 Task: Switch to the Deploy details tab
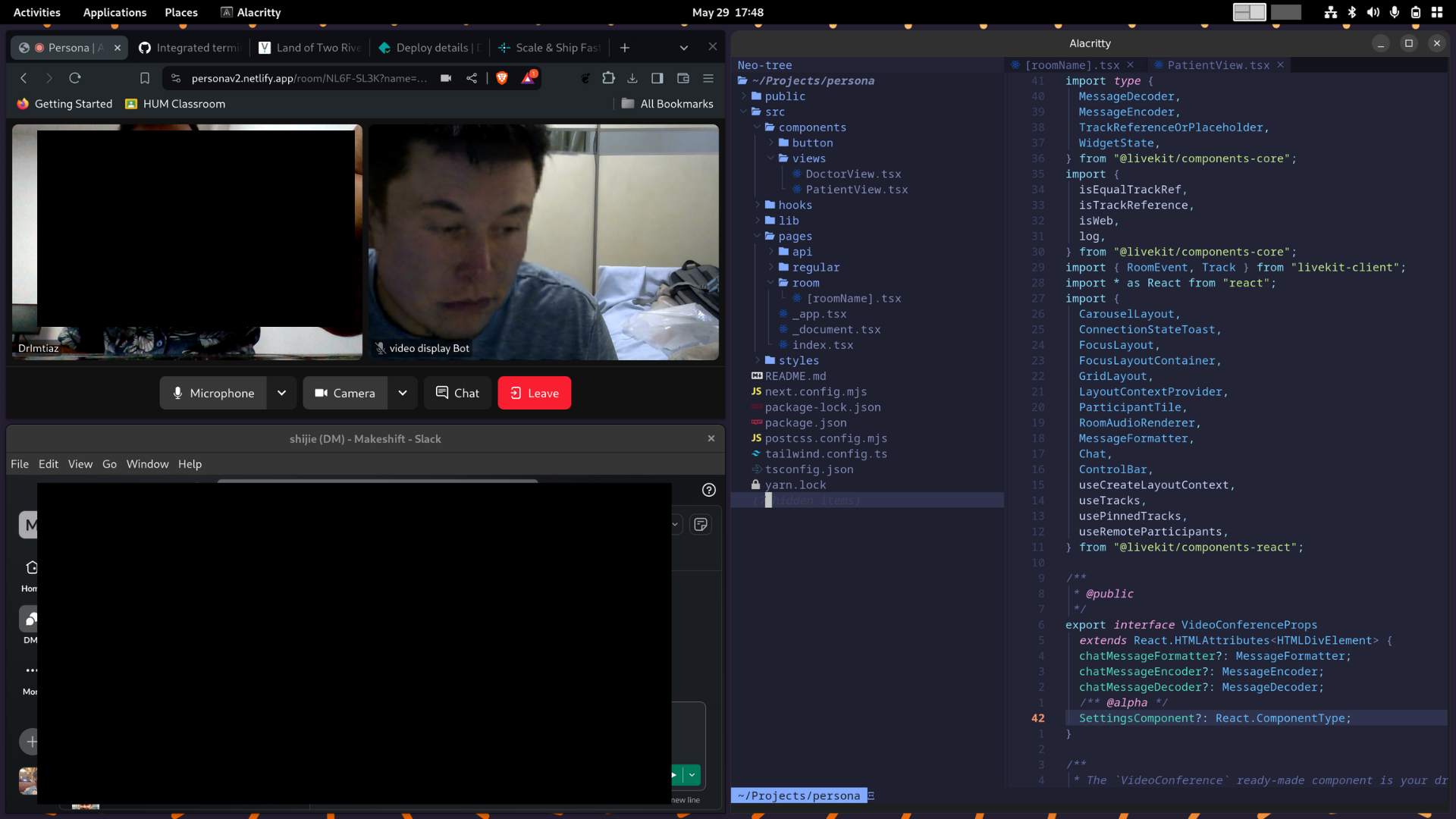click(431, 48)
